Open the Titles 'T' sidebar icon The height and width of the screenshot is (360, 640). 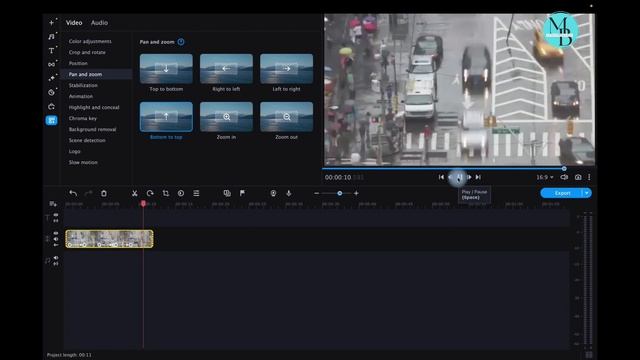pyautogui.click(x=51, y=51)
